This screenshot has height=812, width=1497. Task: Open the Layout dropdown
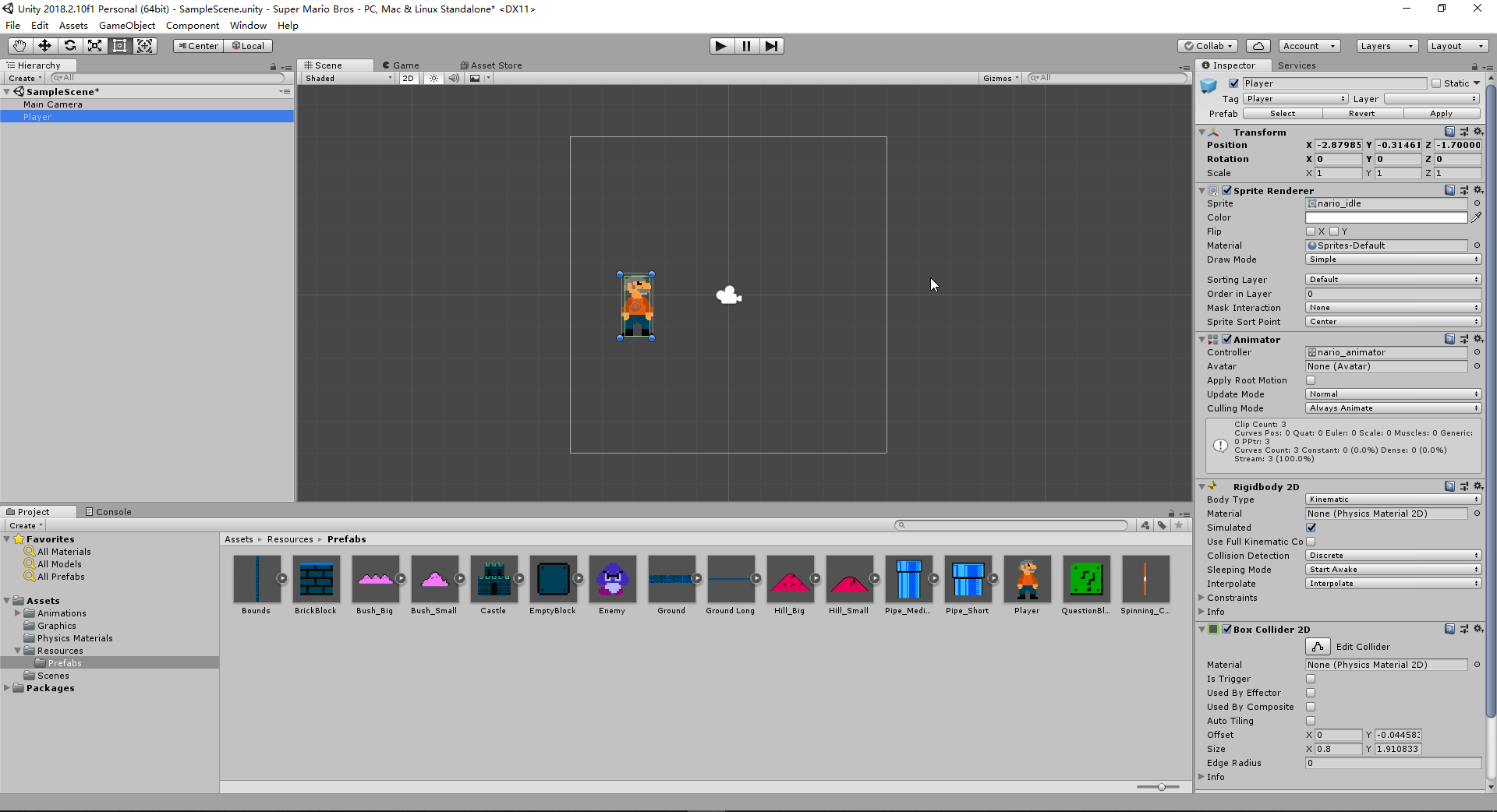1457,46
